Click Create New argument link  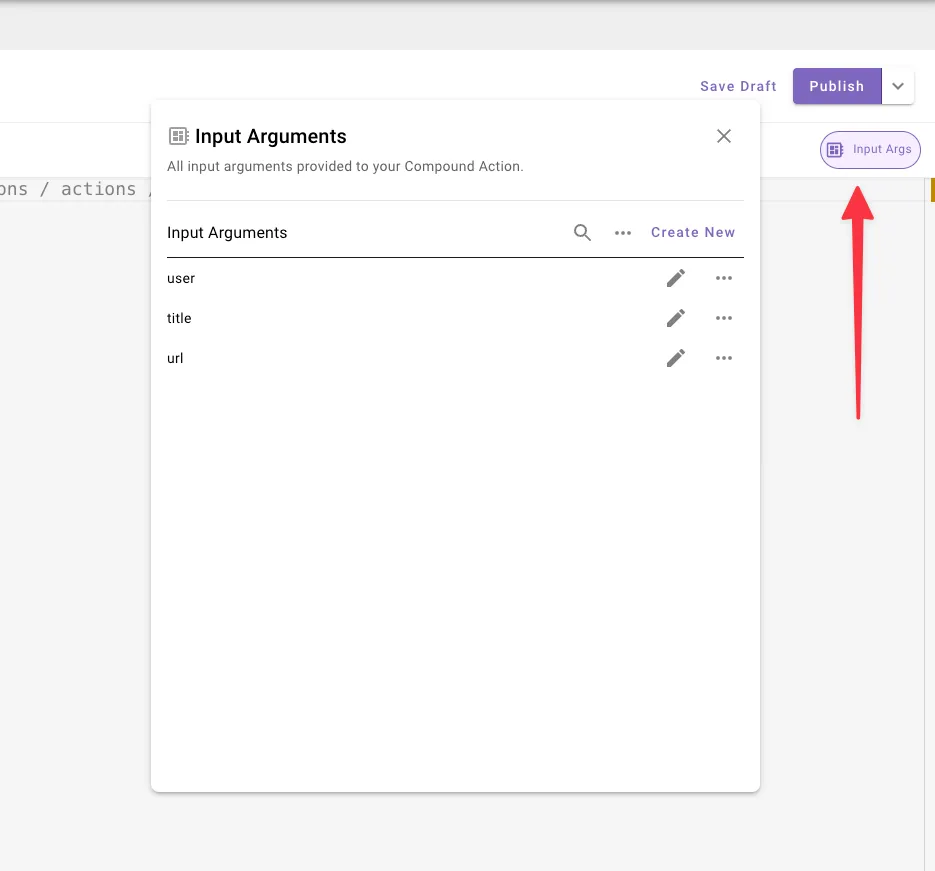[x=693, y=233]
